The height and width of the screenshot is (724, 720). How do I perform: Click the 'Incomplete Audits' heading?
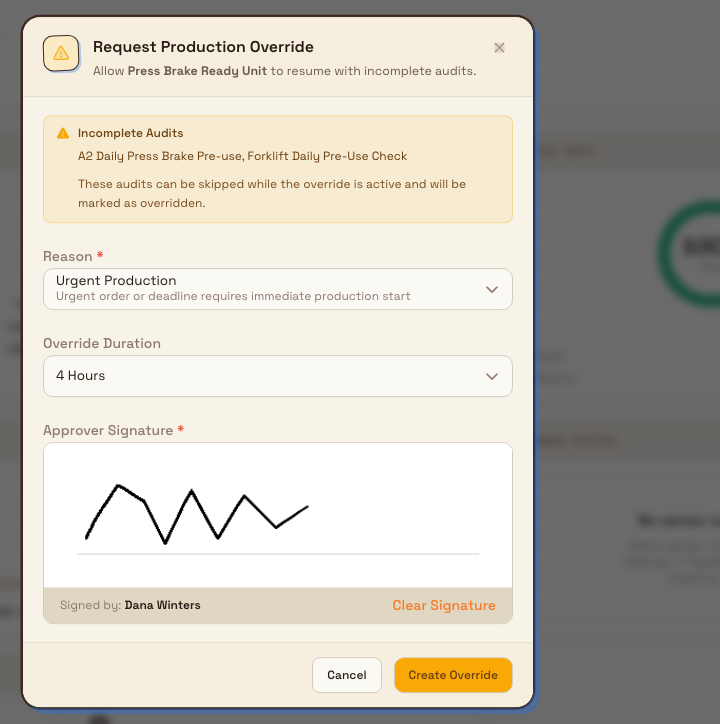[130, 133]
